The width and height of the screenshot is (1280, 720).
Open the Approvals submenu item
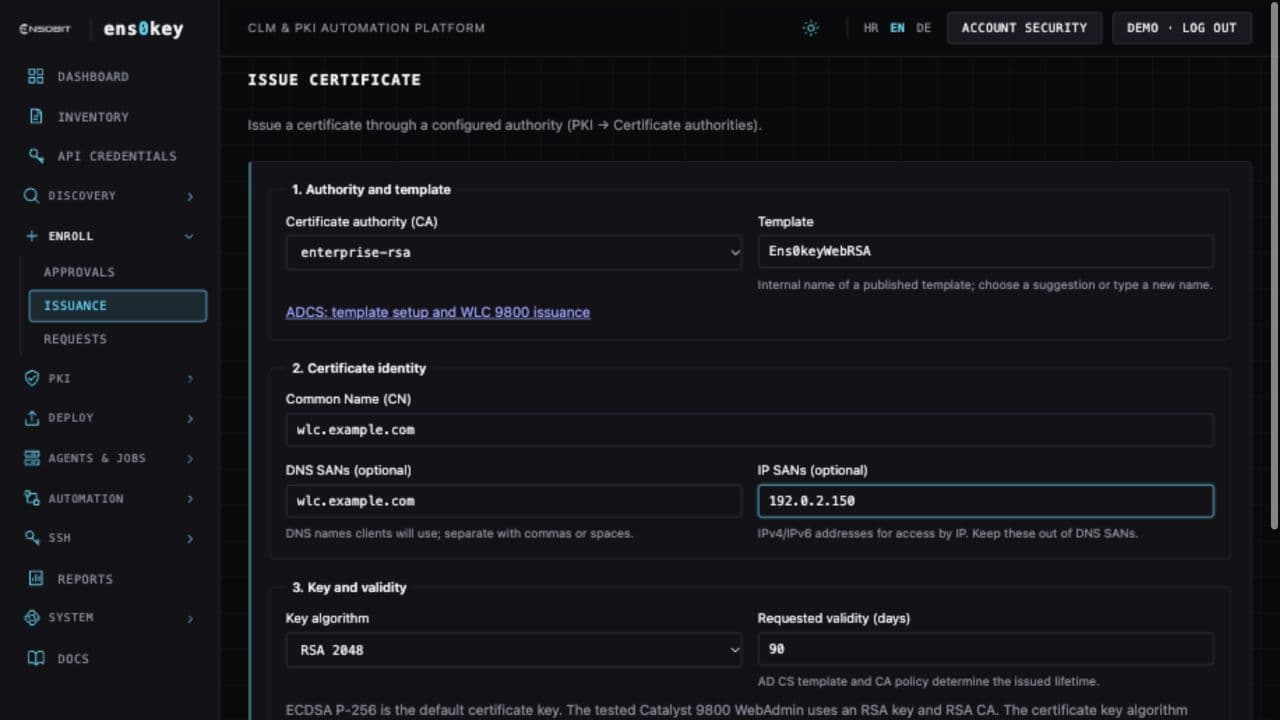(79, 272)
